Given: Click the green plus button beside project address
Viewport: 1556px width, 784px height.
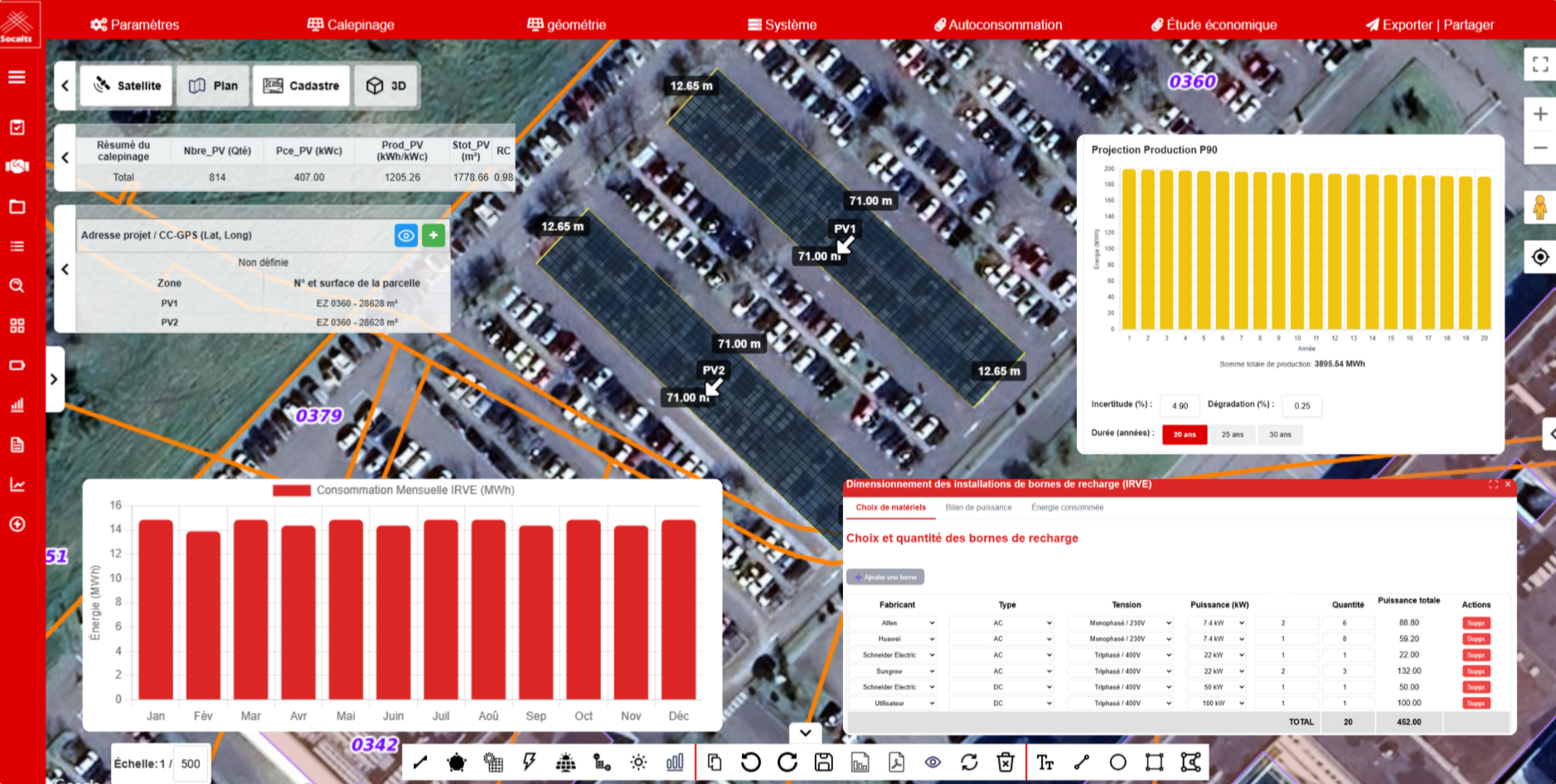Looking at the screenshot, I should click(x=434, y=235).
